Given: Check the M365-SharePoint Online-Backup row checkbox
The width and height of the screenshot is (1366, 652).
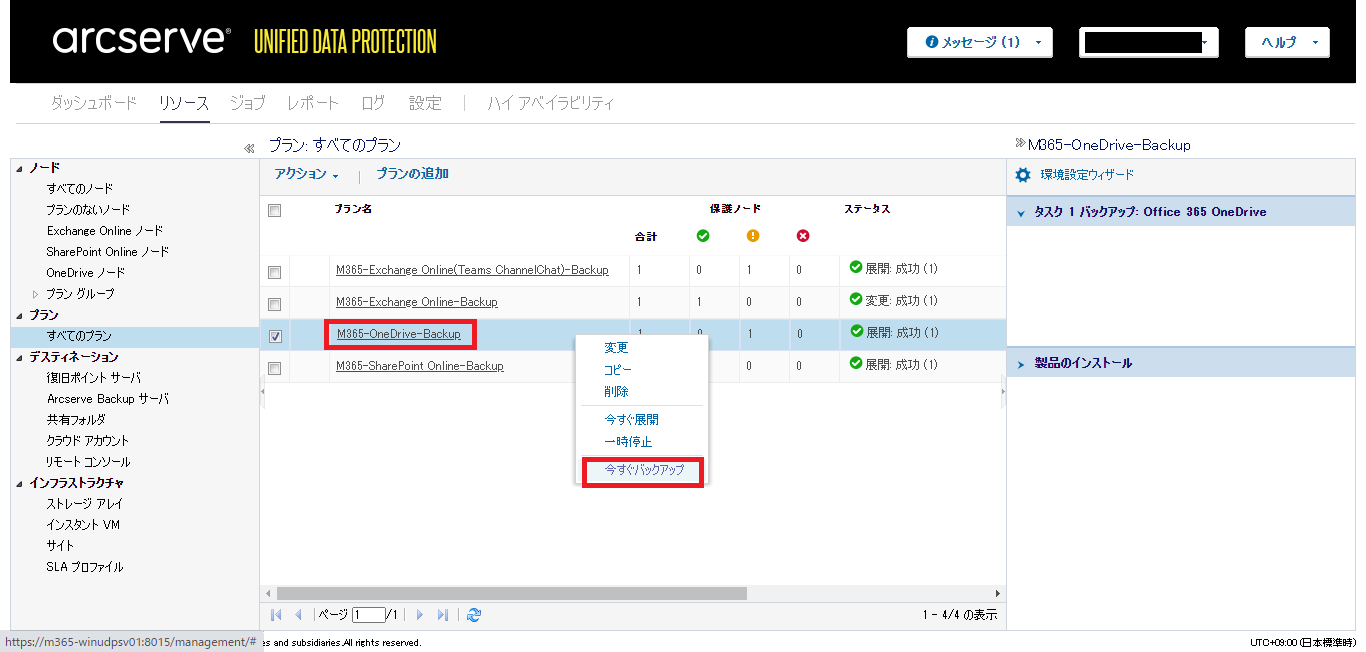Looking at the screenshot, I should (x=275, y=368).
